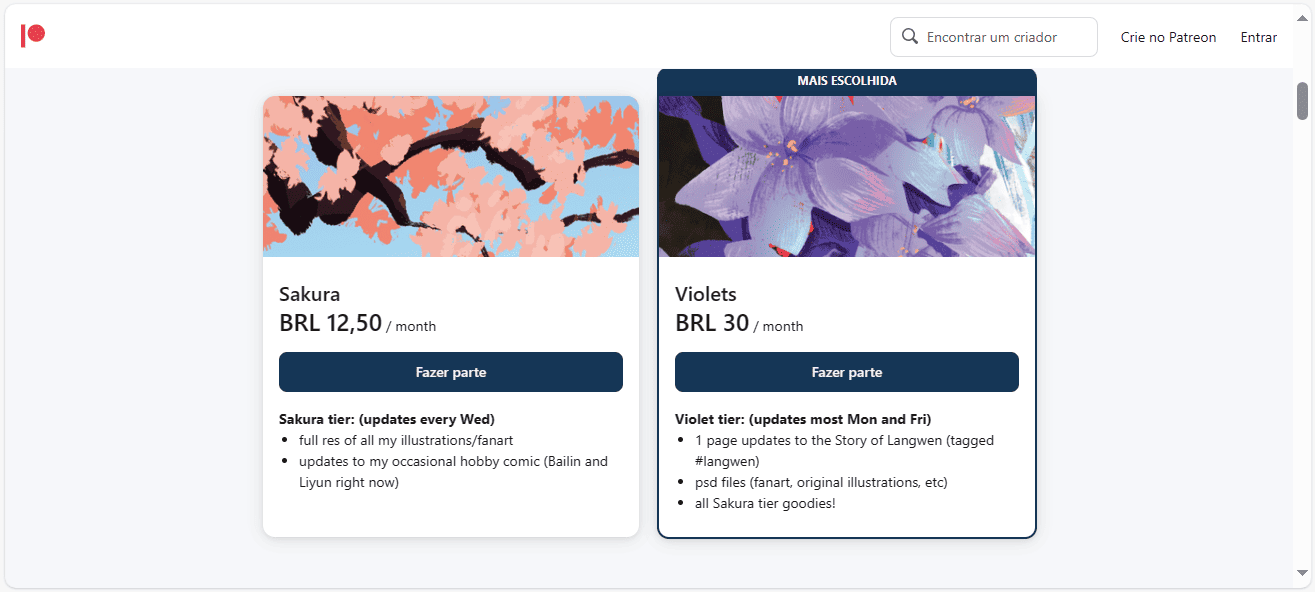Click the BRL 12,50 monthly price
Viewport: 1315px width, 592px height.
click(x=330, y=322)
